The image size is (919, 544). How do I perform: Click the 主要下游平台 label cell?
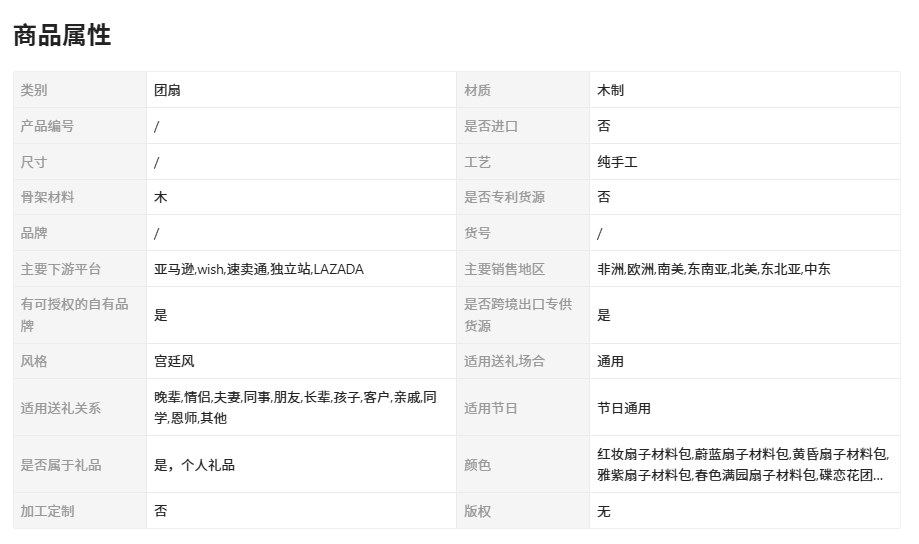61,269
